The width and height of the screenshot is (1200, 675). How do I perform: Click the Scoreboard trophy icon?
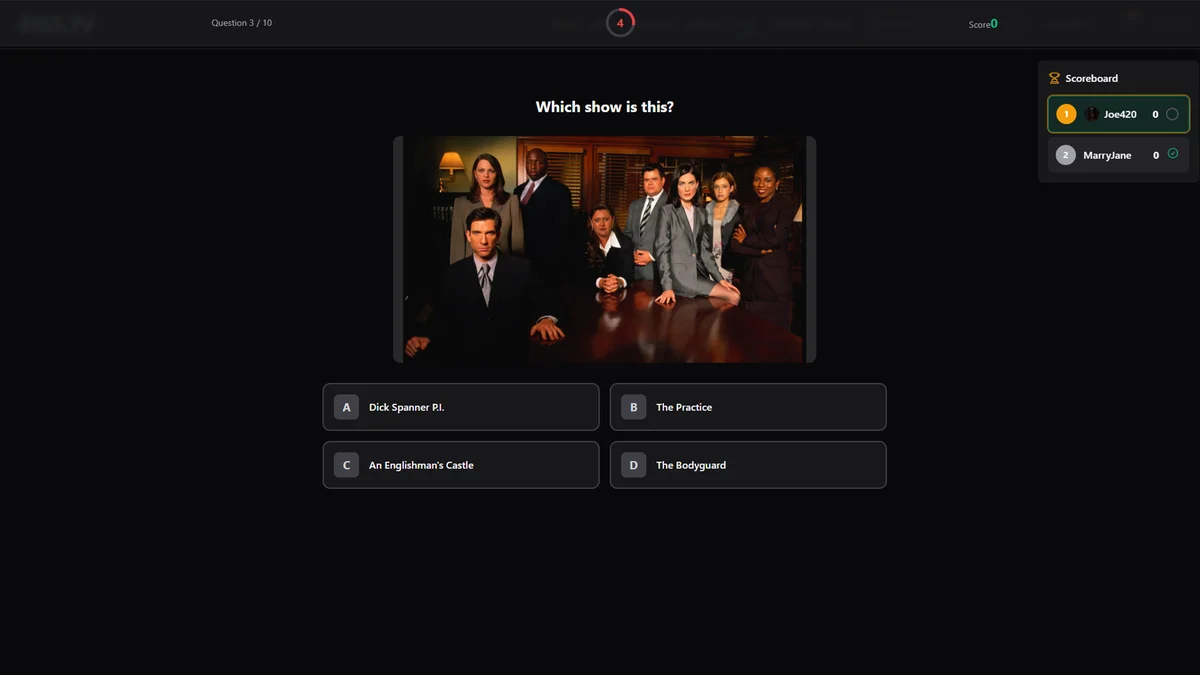[1054, 78]
